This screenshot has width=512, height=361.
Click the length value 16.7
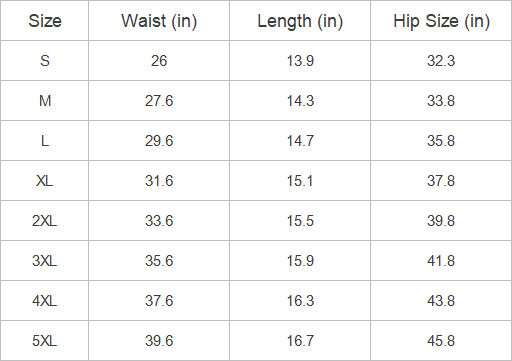point(300,341)
